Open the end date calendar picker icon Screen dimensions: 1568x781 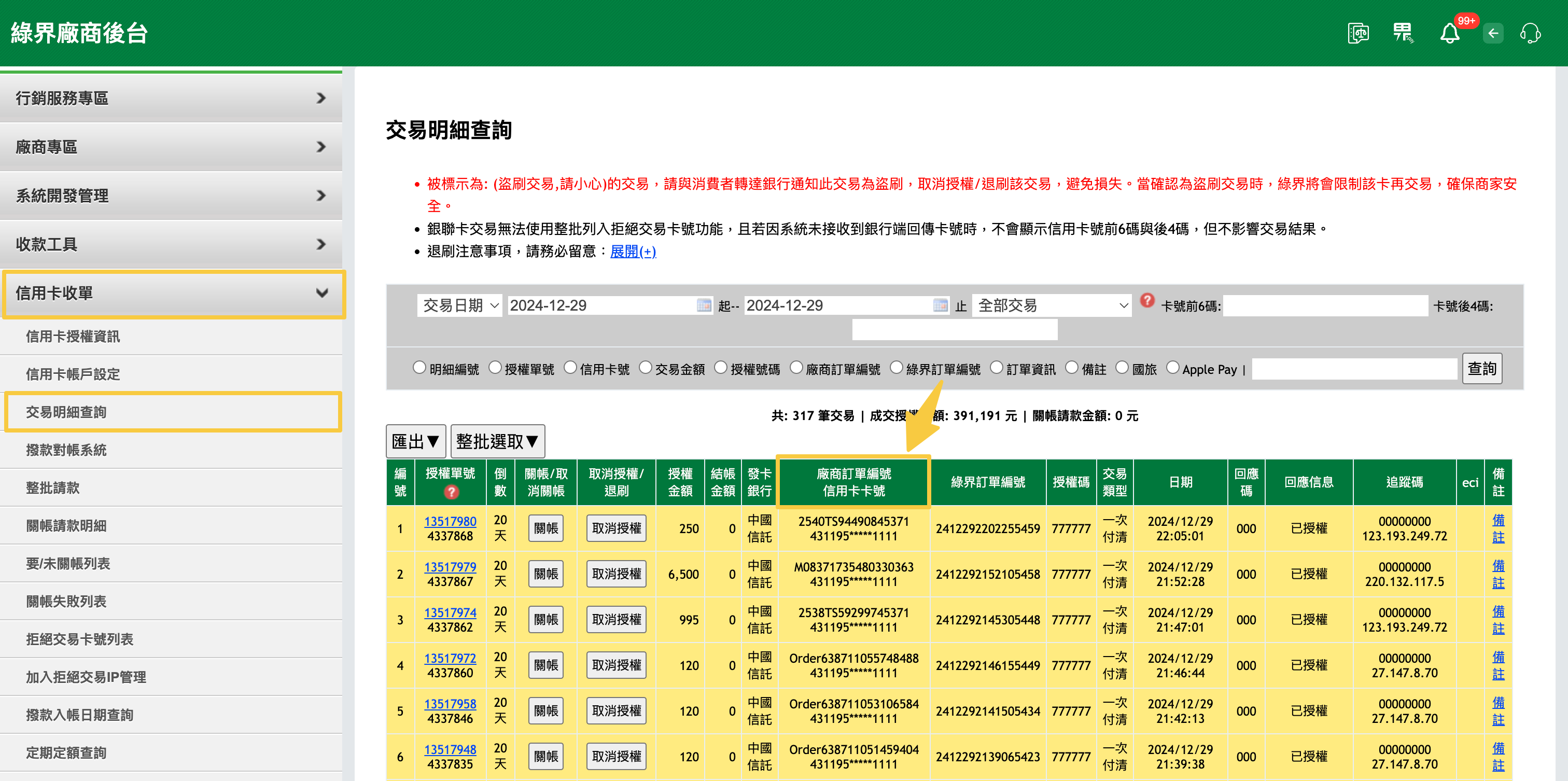point(940,305)
